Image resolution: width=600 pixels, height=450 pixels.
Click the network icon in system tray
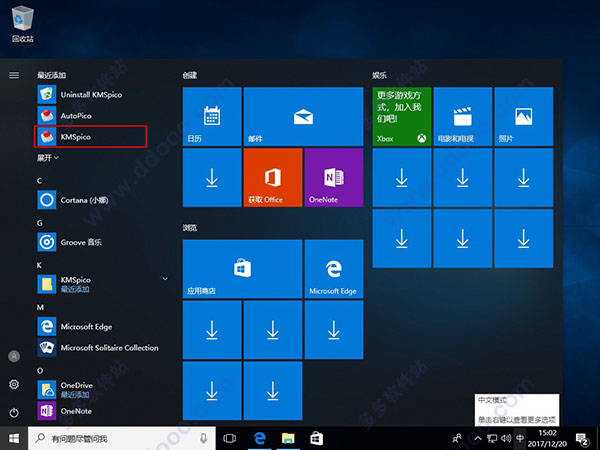tap(492, 439)
